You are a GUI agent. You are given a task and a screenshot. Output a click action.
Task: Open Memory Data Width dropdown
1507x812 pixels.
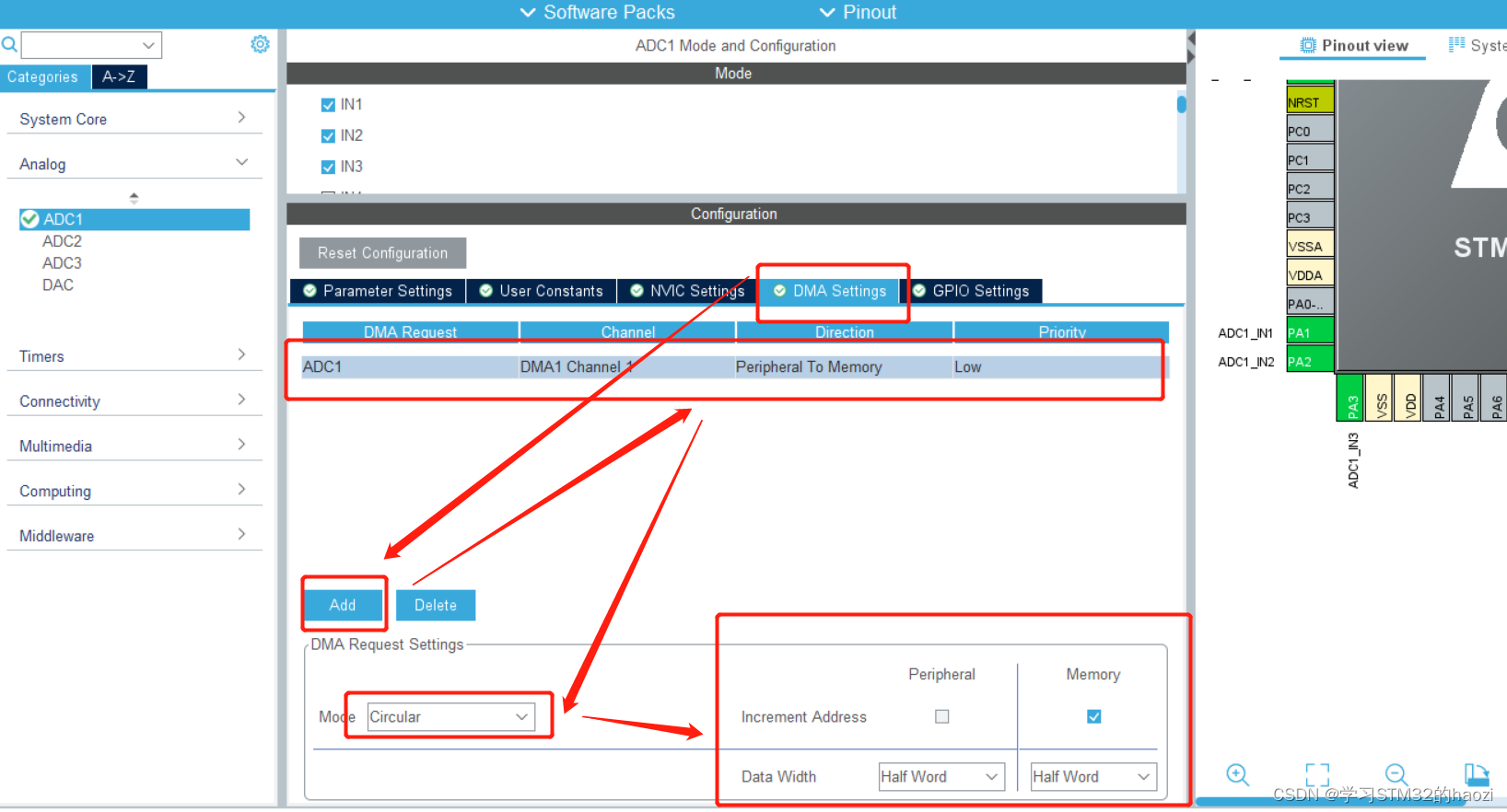[1093, 777]
